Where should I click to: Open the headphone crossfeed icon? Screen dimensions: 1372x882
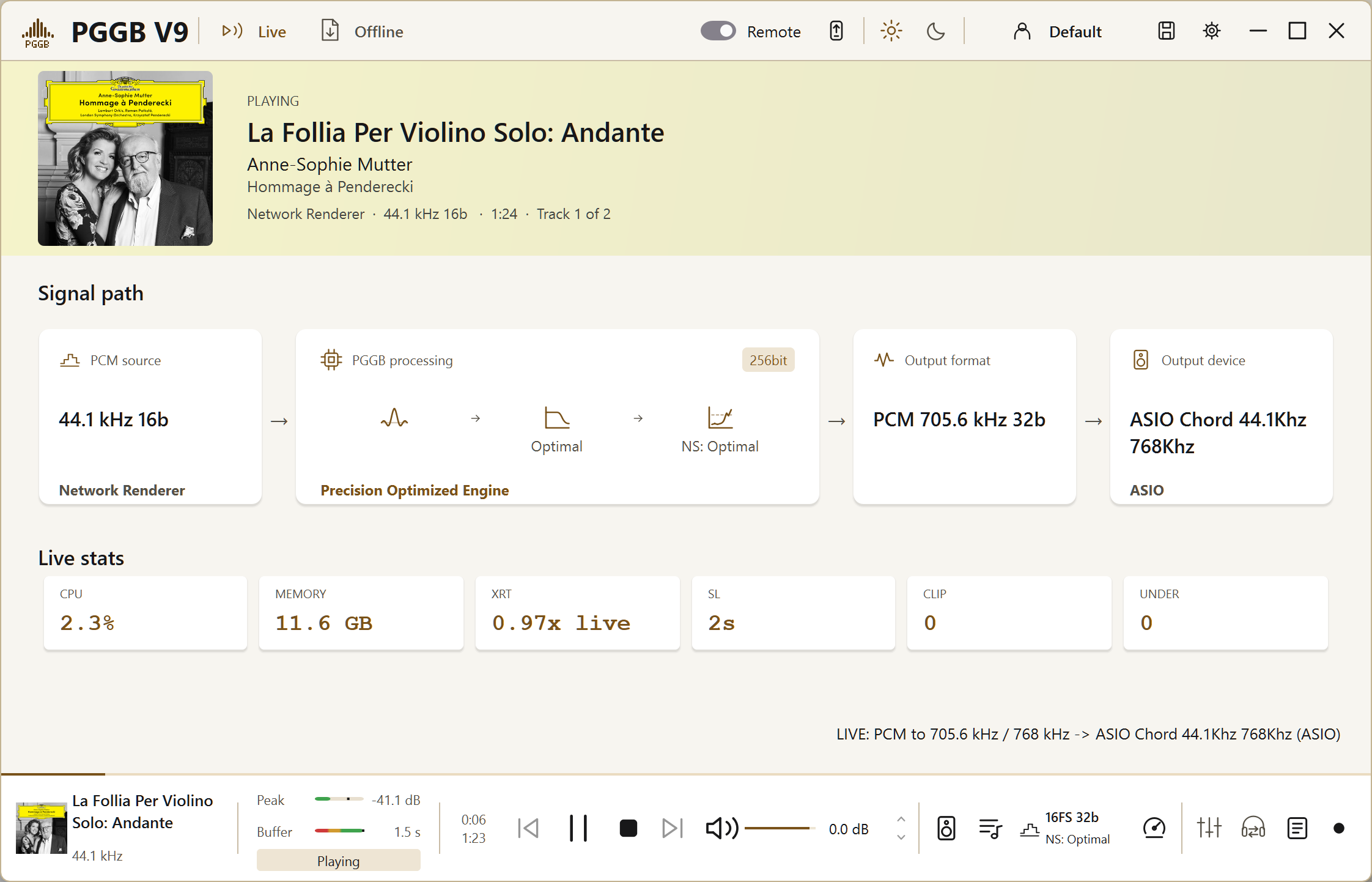pyautogui.click(x=1253, y=829)
